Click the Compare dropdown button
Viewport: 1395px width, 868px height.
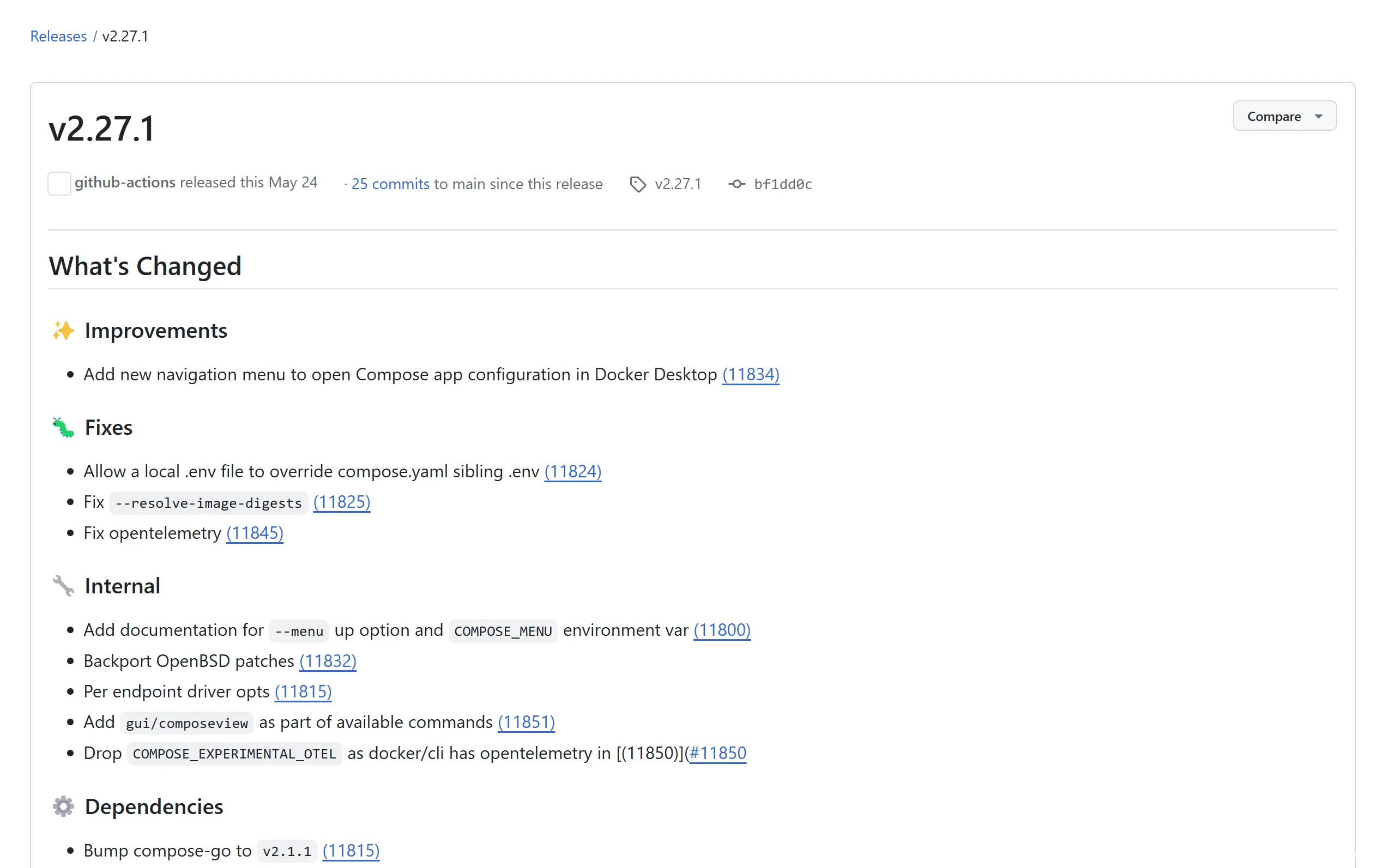pyautogui.click(x=1285, y=116)
